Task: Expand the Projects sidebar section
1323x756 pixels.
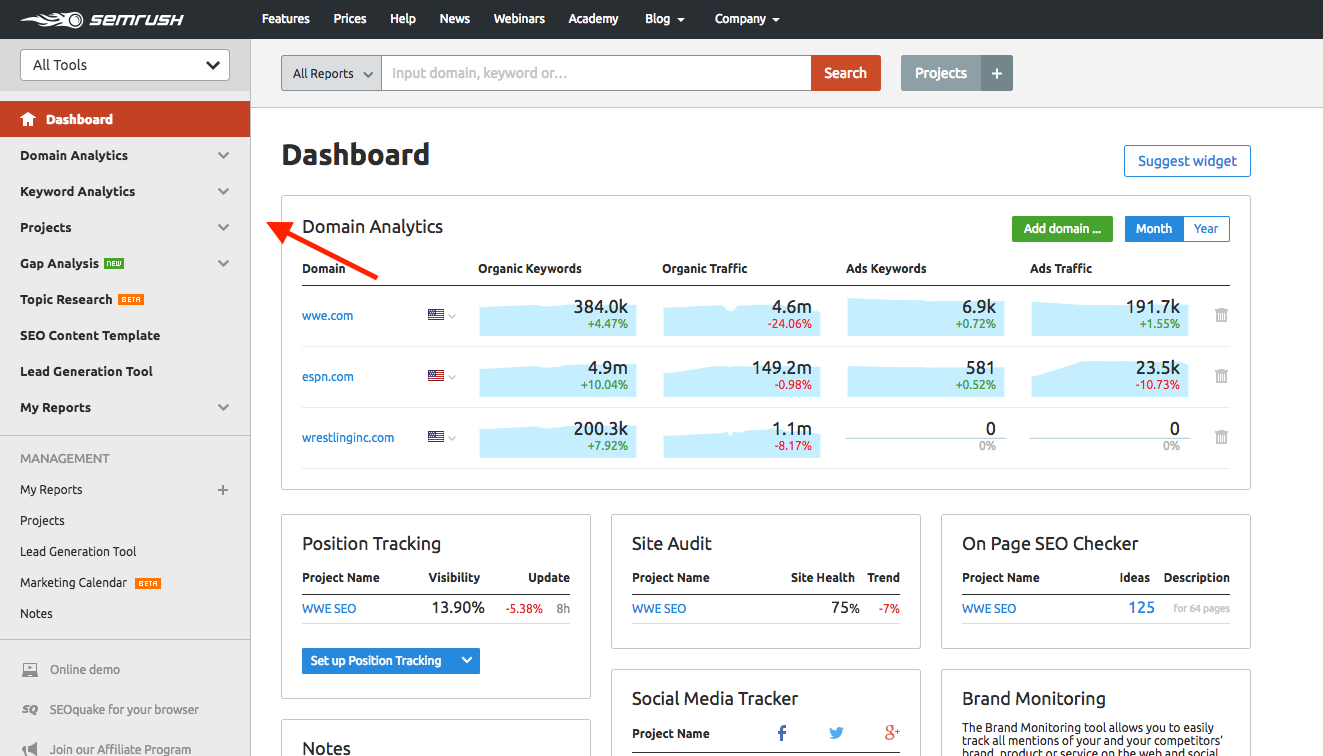Action: [223, 228]
